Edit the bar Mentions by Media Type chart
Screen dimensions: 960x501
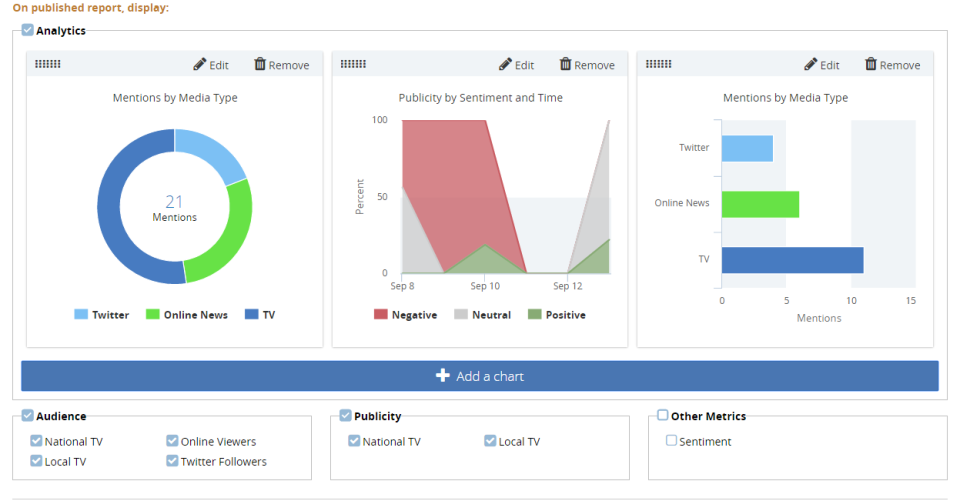821,65
